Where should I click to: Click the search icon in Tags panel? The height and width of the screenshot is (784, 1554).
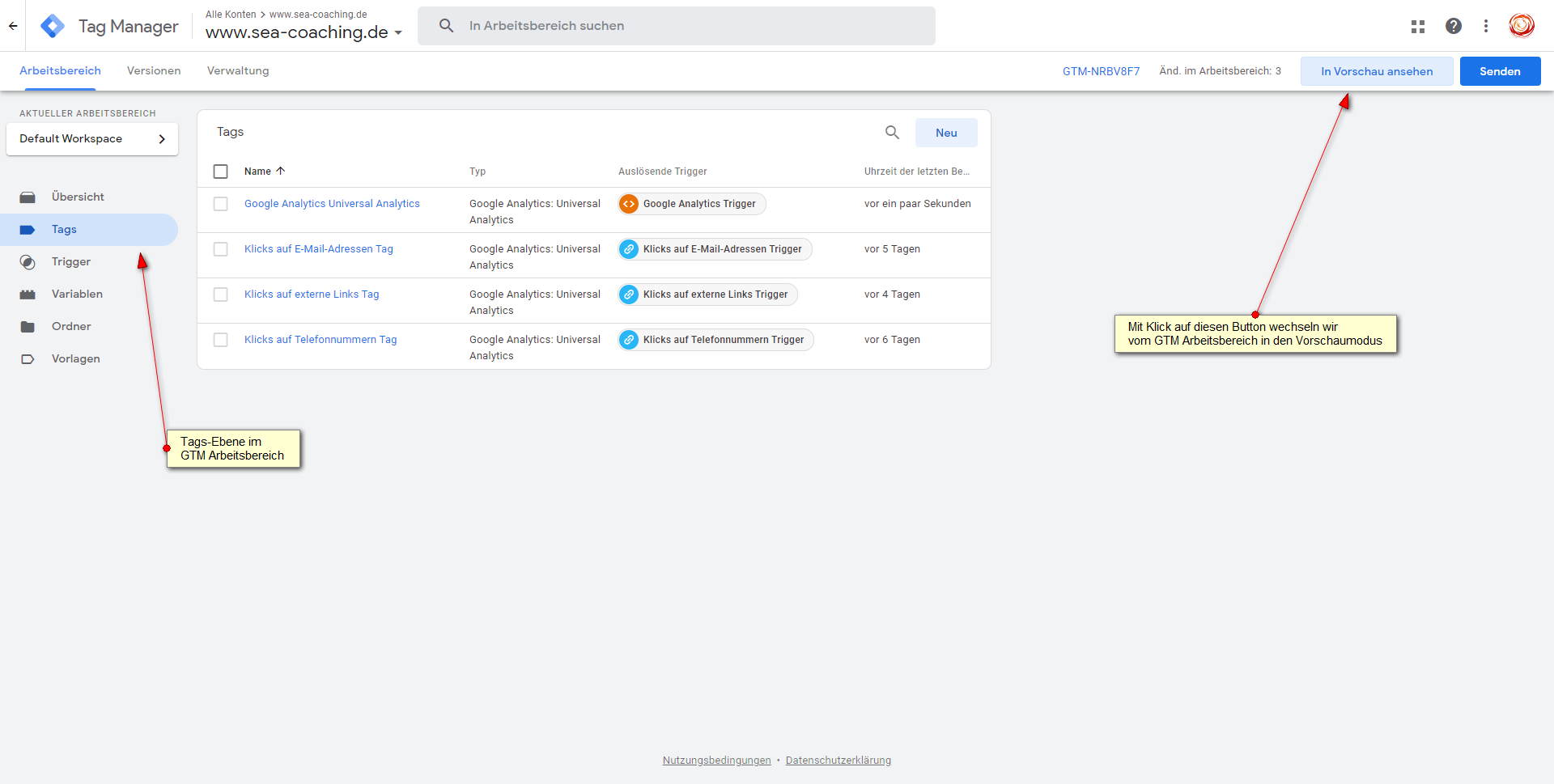(892, 133)
